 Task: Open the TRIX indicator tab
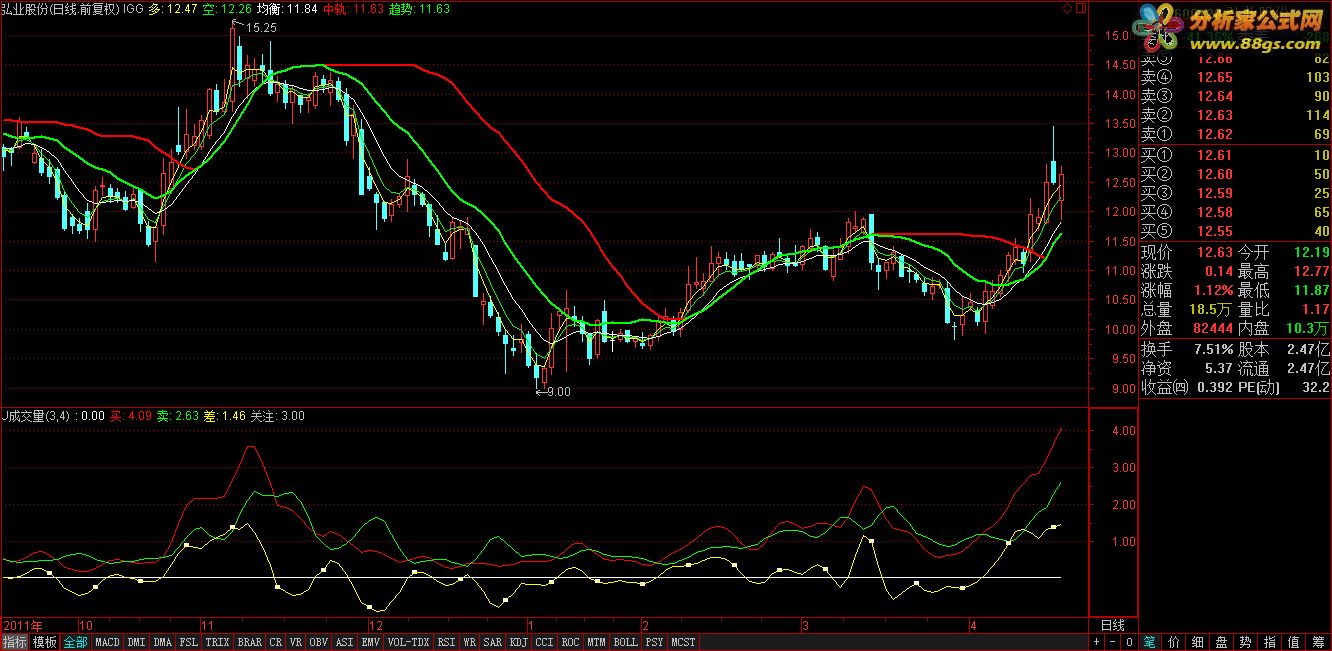point(218,642)
